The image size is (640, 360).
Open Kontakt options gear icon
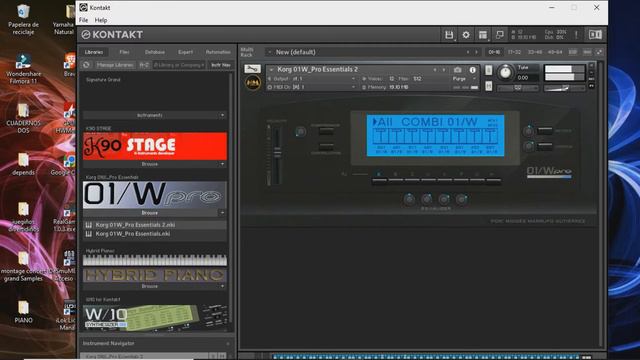(x=466, y=35)
